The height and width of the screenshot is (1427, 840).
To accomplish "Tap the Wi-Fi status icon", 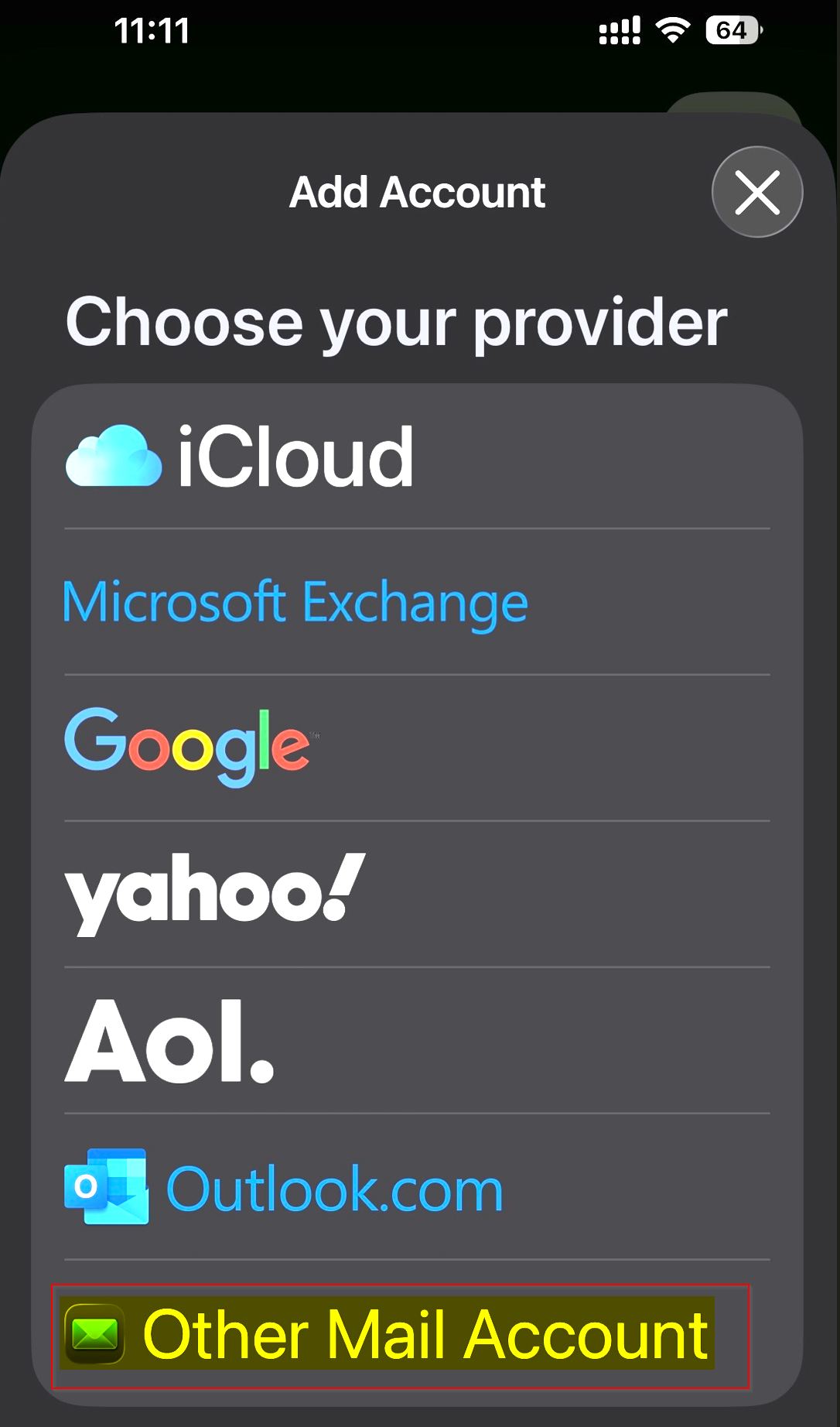I will click(x=672, y=31).
